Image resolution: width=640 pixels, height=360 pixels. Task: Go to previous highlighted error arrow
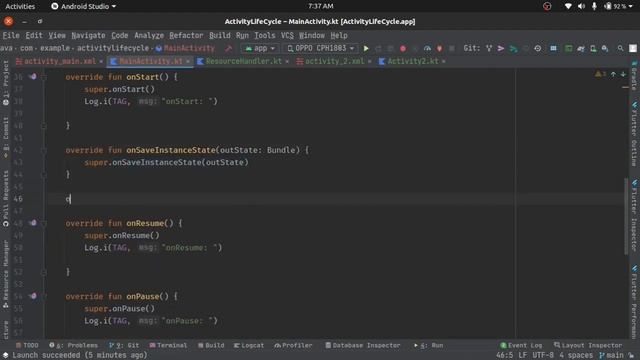(613, 74)
